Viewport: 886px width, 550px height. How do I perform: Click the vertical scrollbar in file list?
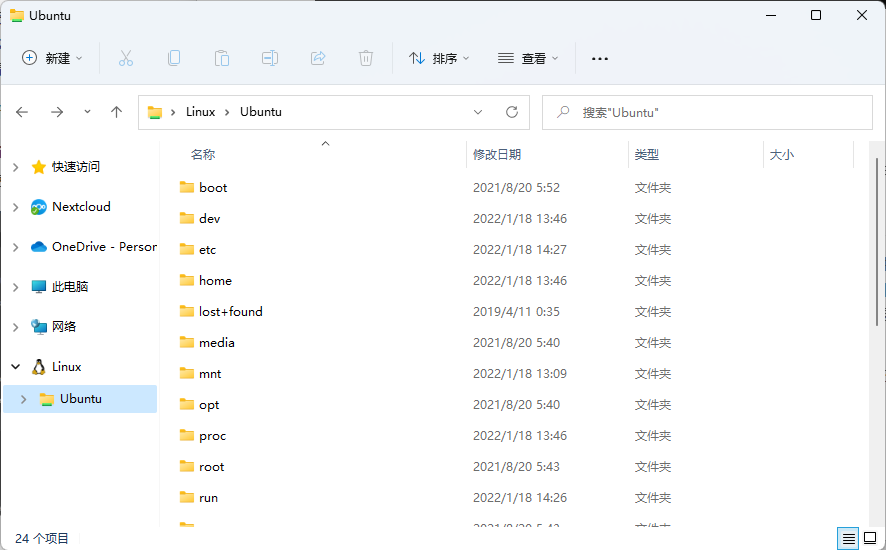click(877, 242)
